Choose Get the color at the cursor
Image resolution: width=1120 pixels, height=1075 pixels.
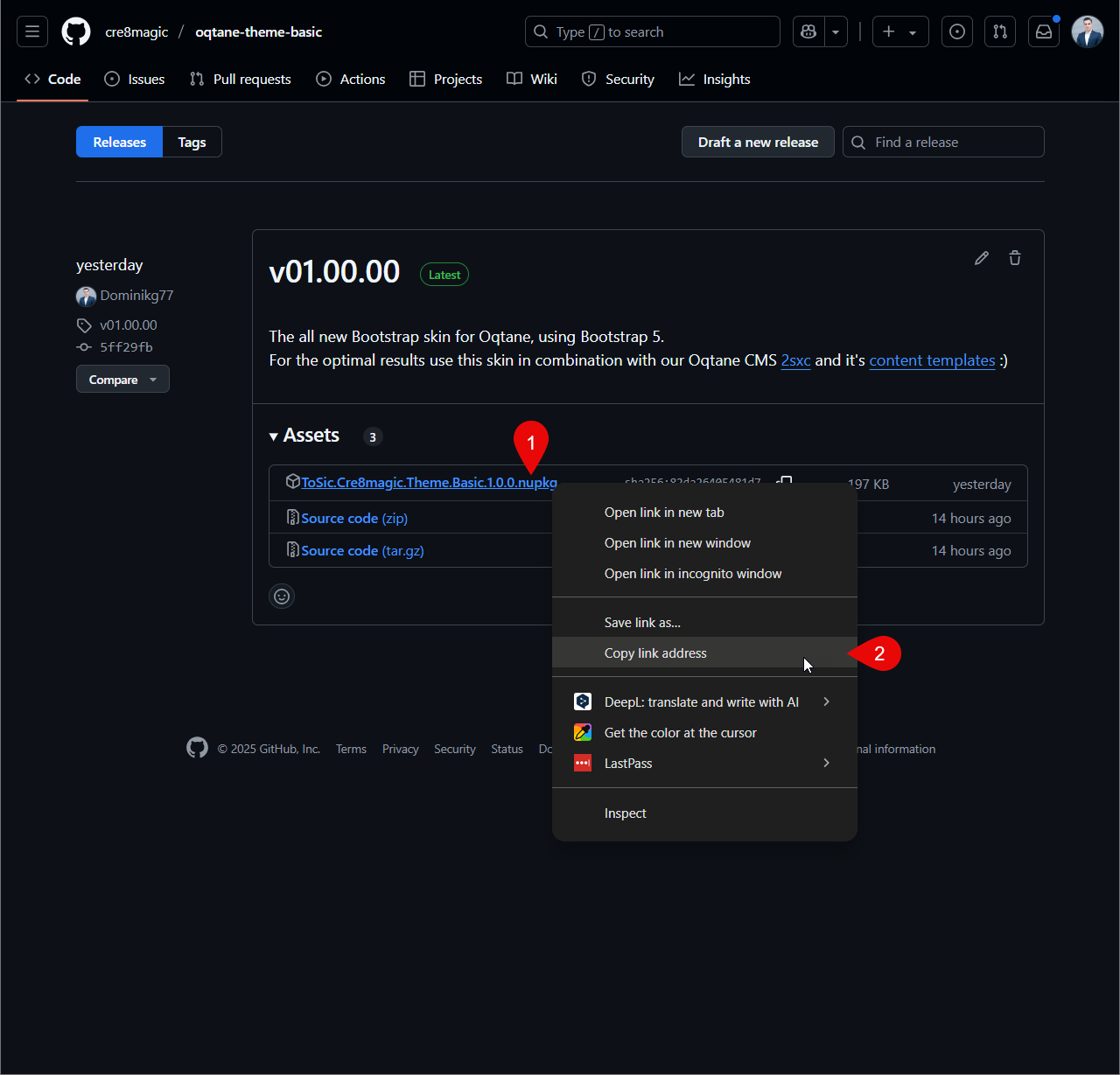(704, 733)
